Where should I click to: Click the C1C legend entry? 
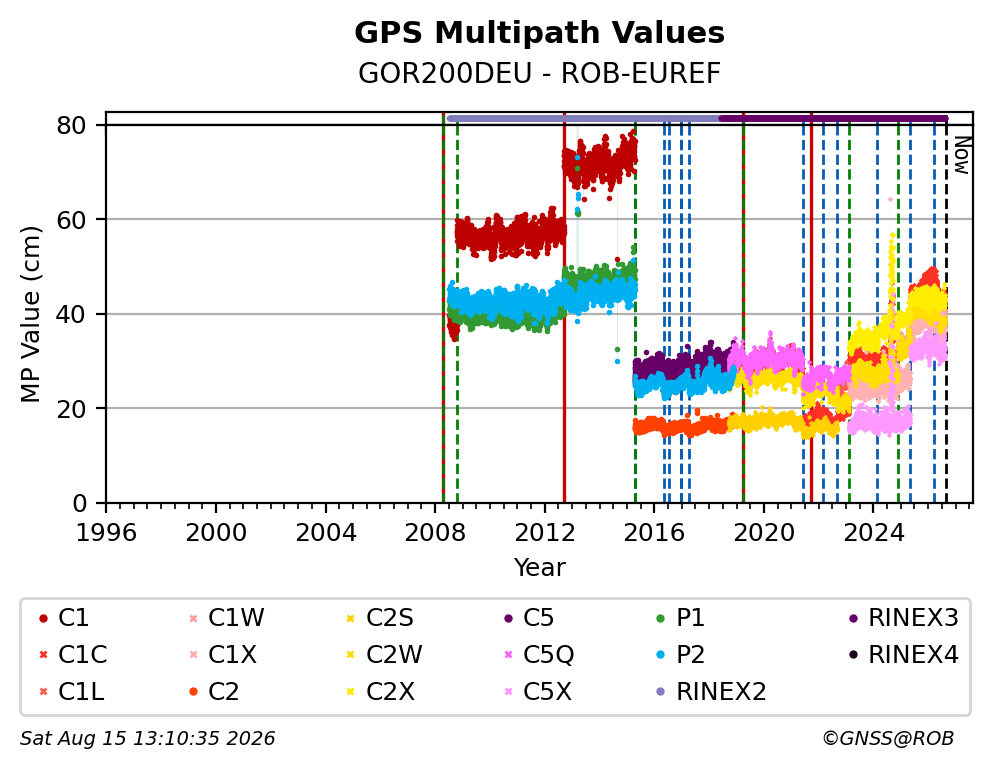pos(73,655)
